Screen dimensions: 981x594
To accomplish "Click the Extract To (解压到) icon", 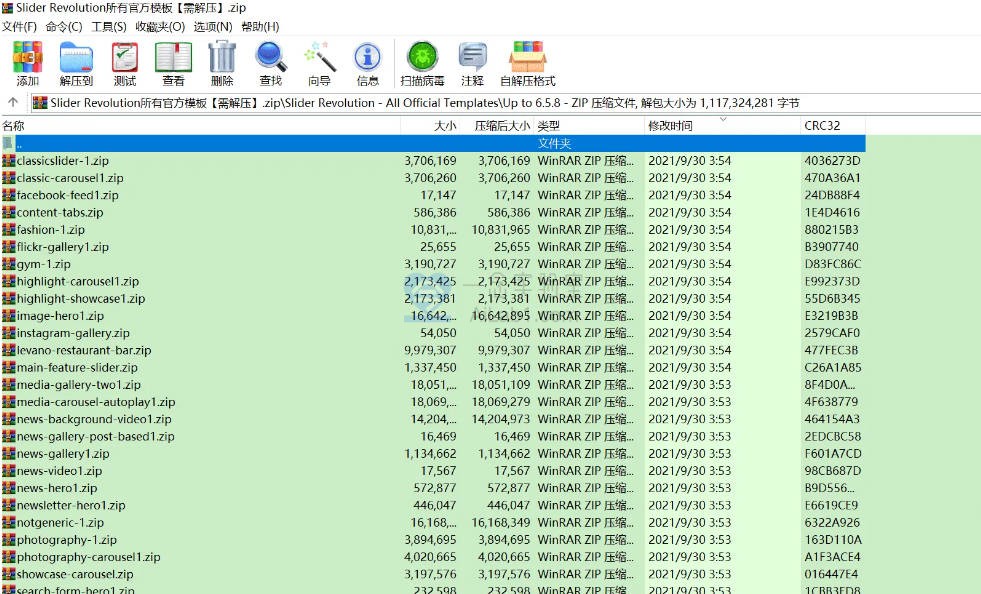I will tap(76, 63).
